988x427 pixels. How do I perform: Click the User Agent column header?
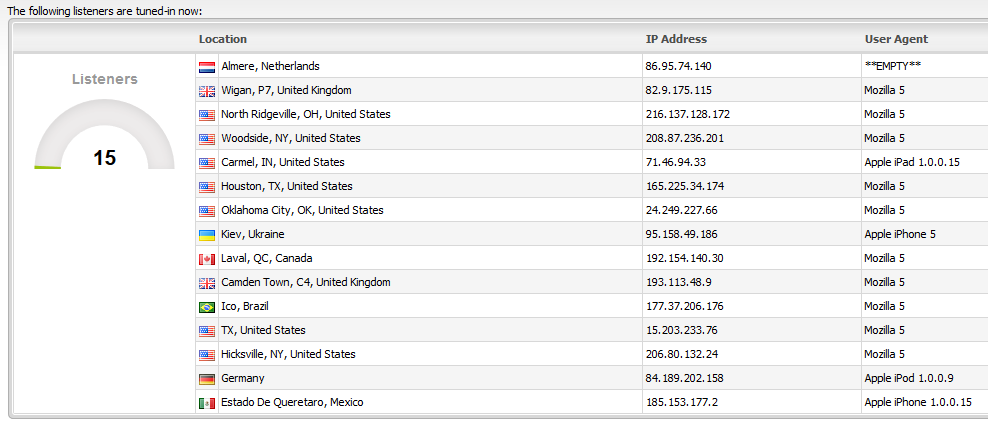coord(896,39)
